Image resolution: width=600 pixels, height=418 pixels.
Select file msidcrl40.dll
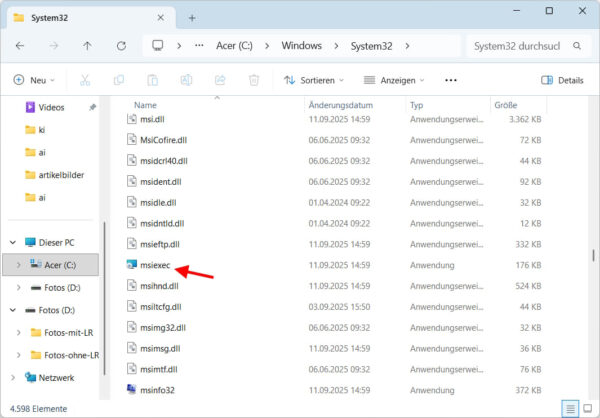(164, 161)
